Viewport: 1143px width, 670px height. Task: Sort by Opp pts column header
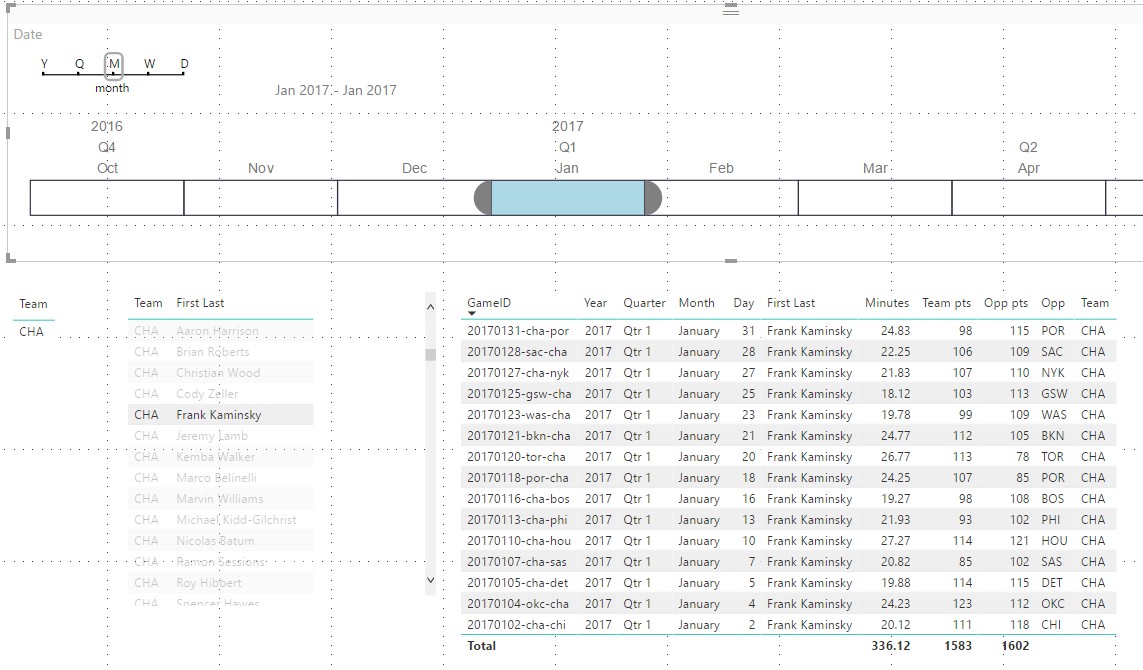coord(1006,303)
